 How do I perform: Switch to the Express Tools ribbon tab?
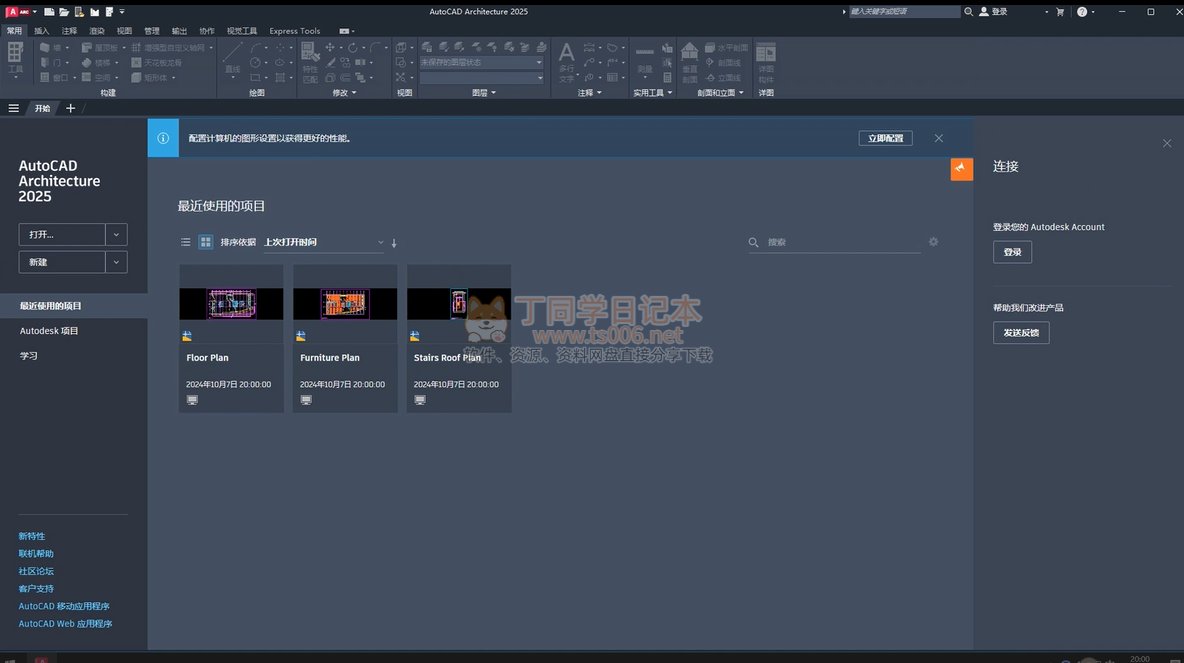(x=295, y=31)
